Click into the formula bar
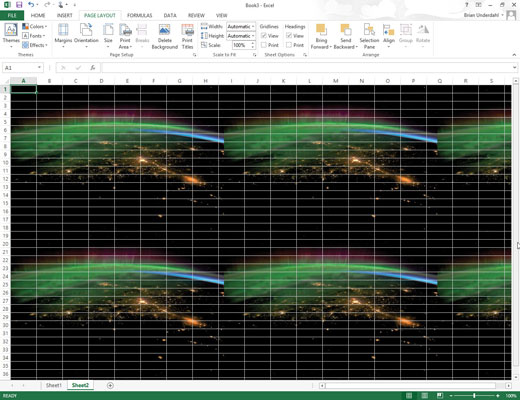520x400 pixels. click(306, 68)
